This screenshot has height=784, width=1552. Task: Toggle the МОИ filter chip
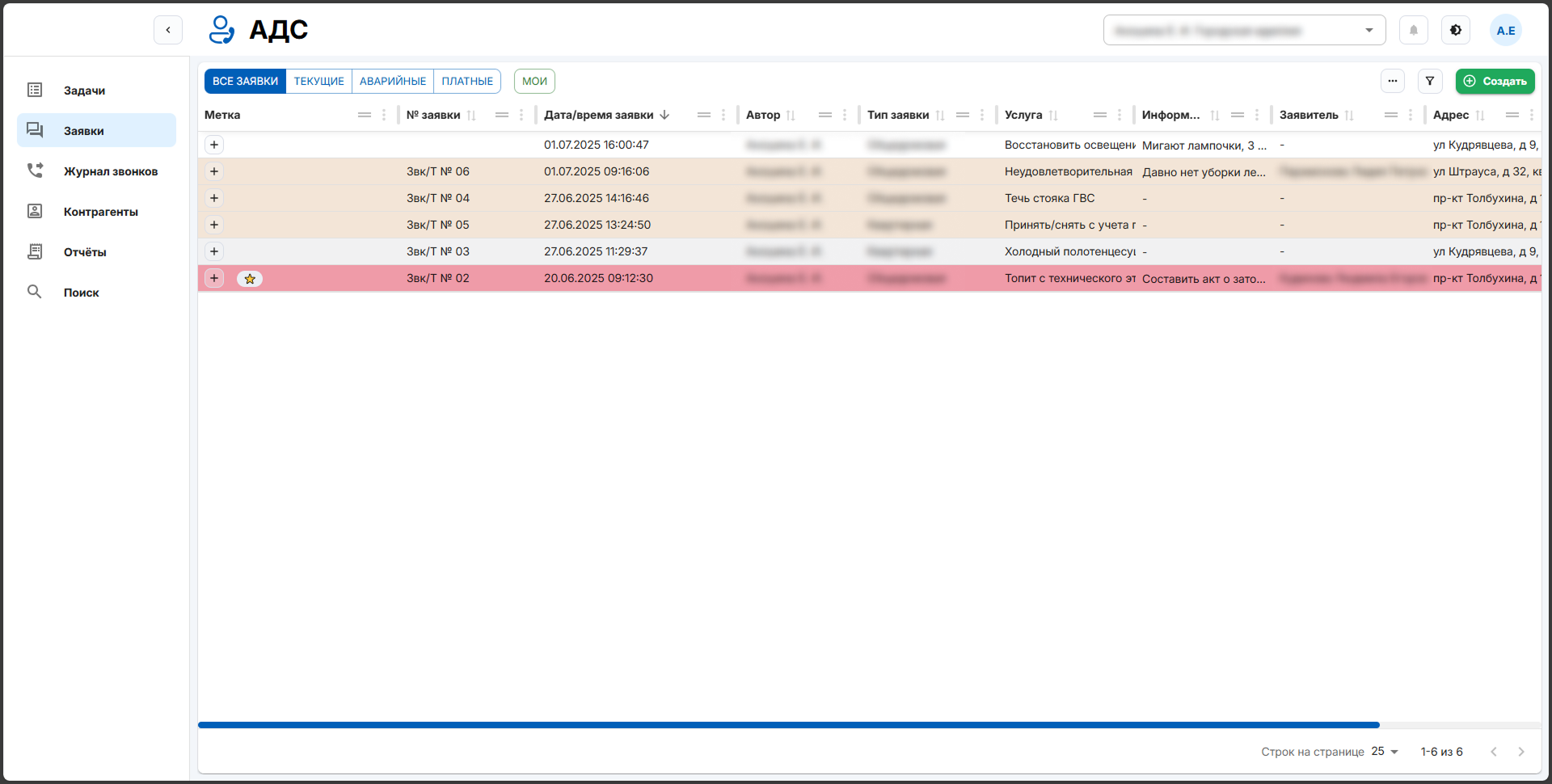[x=534, y=81]
